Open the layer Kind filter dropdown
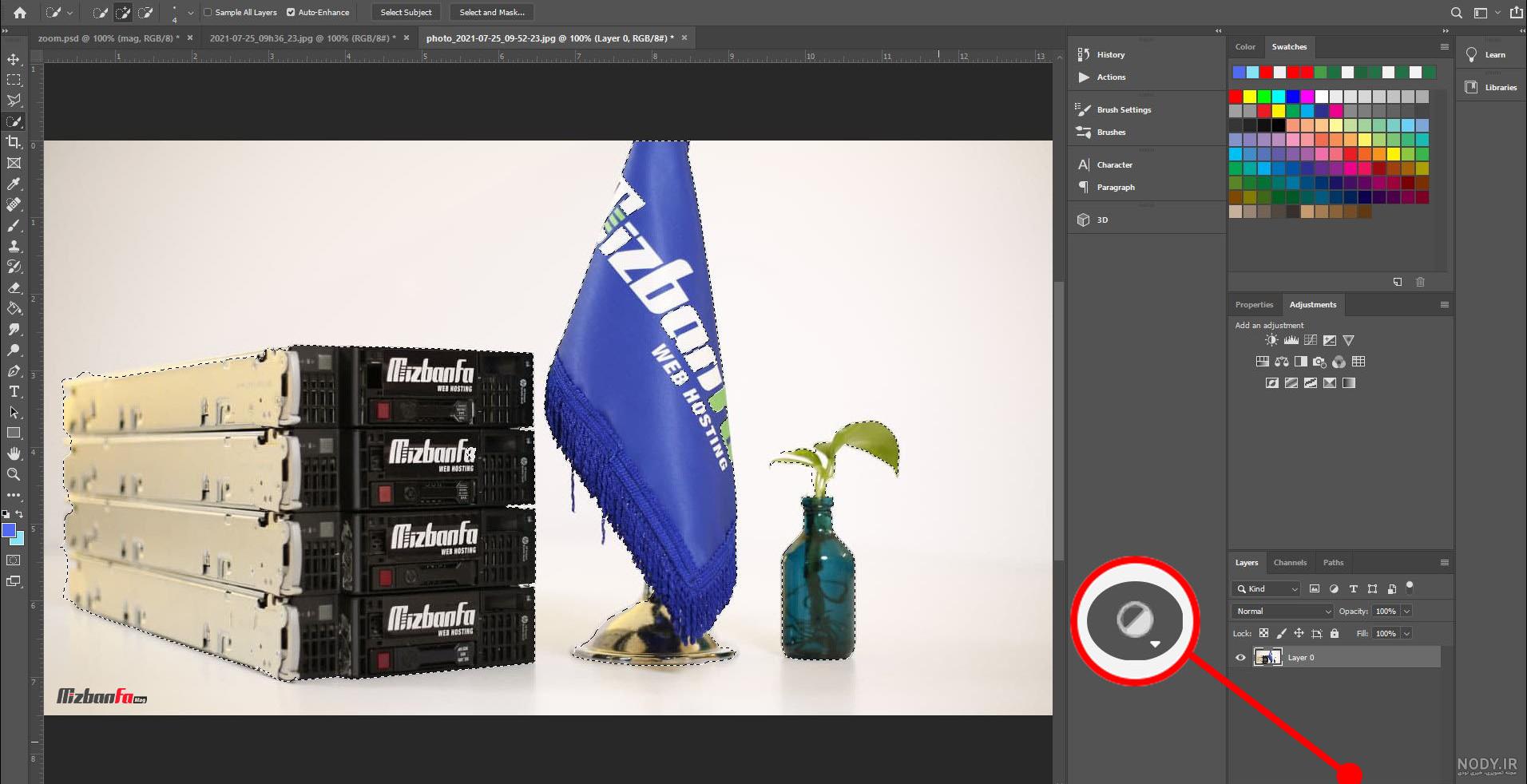 pyautogui.click(x=1267, y=588)
